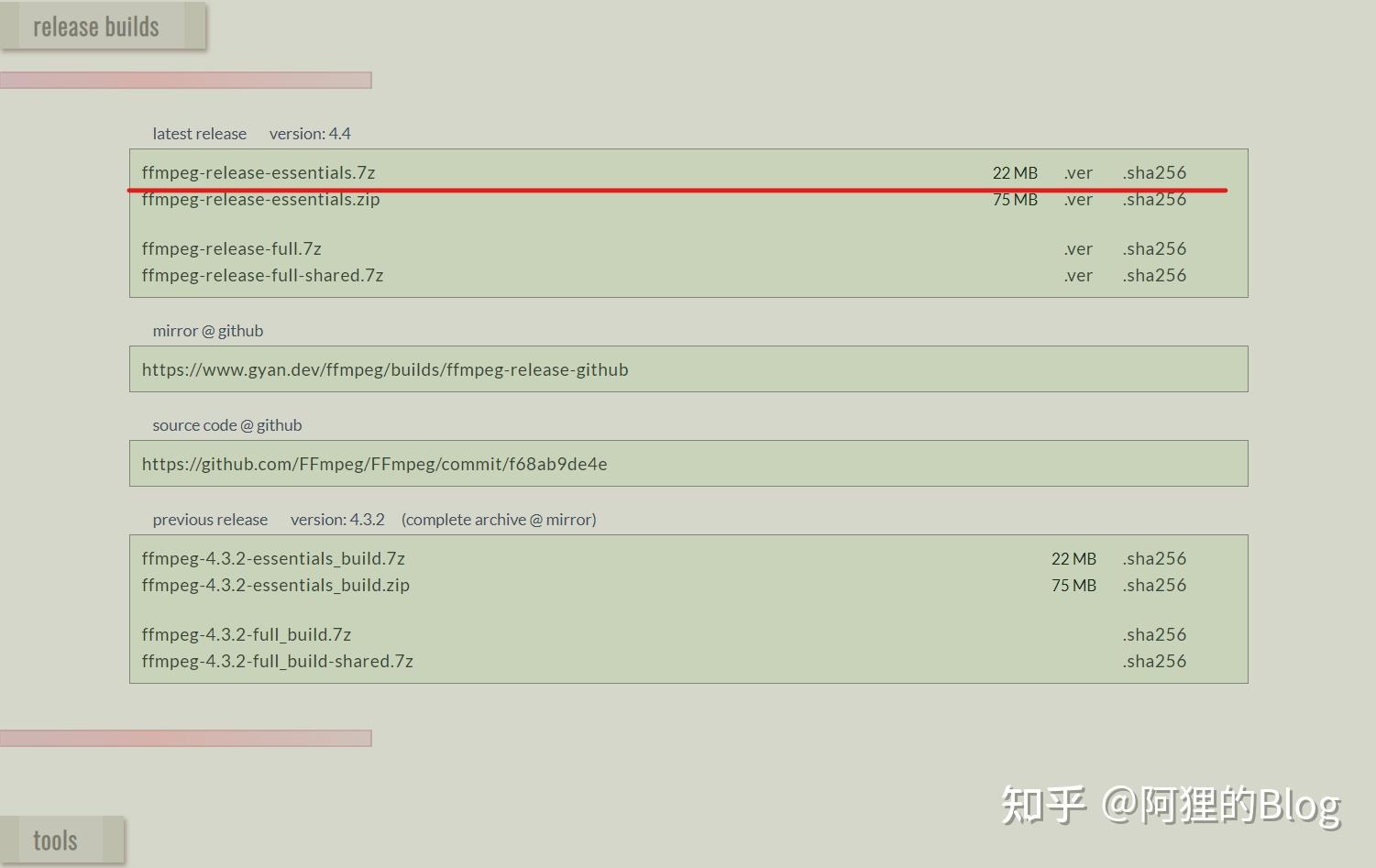The image size is (1376, 868).
Task: Download ffmpeg-4.3.2-essentials_build.zip
Action: (275, 585)
